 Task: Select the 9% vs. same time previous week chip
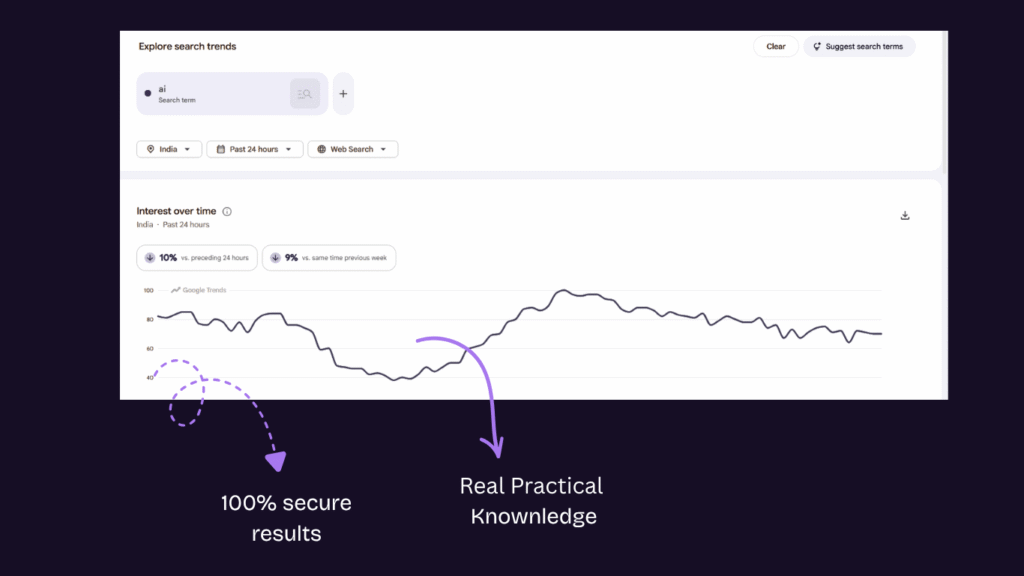(329, 258)
